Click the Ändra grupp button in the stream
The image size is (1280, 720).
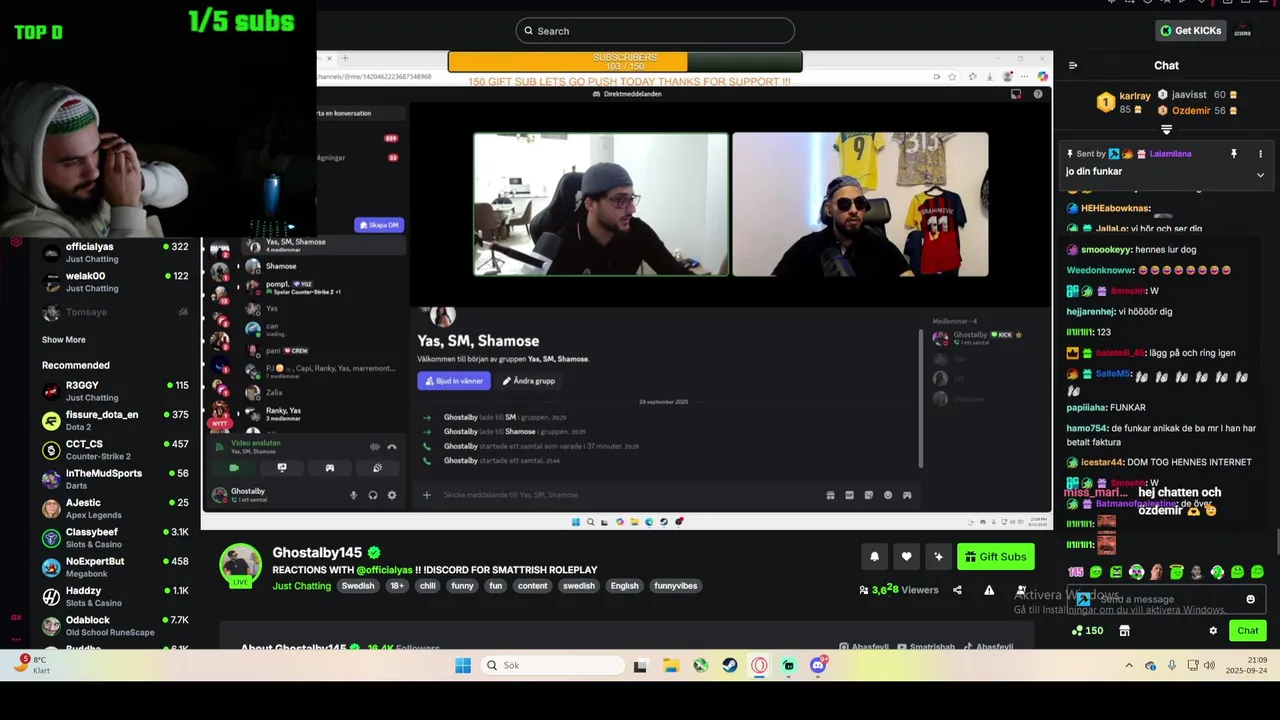[529, 381]
